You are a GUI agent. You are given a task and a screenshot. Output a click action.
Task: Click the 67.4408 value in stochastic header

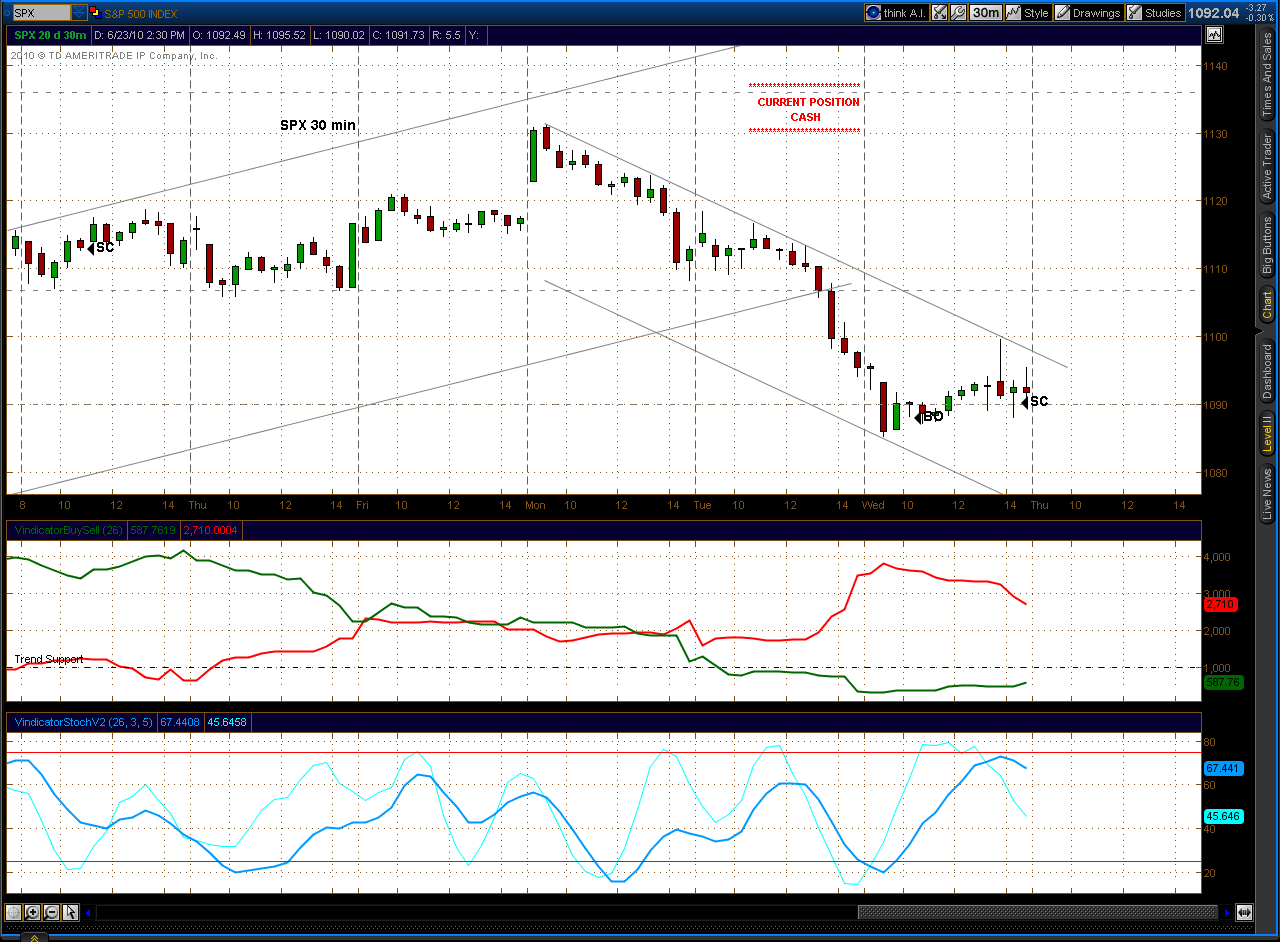[x=180, y=721]
